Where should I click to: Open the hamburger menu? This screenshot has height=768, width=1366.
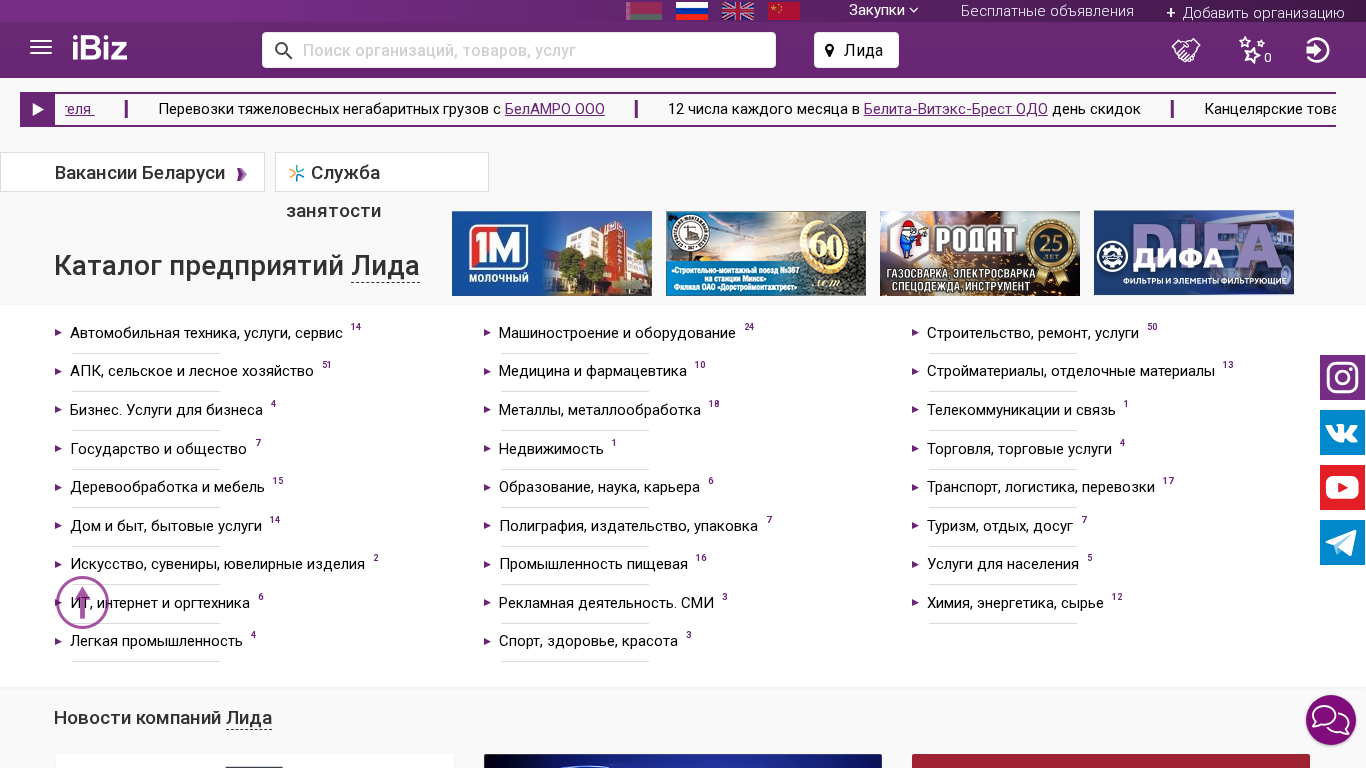pos(41,48)
